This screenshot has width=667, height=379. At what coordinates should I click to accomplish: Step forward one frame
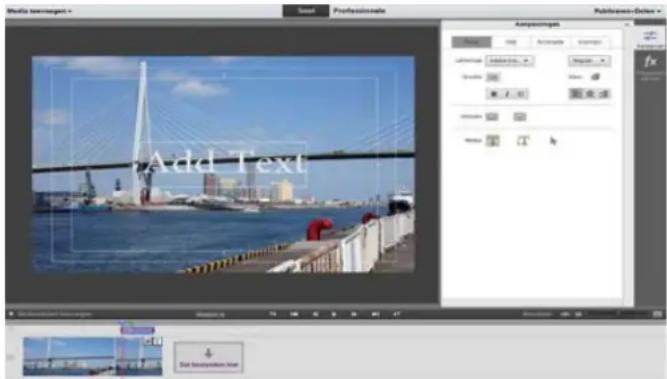(354, 314)
